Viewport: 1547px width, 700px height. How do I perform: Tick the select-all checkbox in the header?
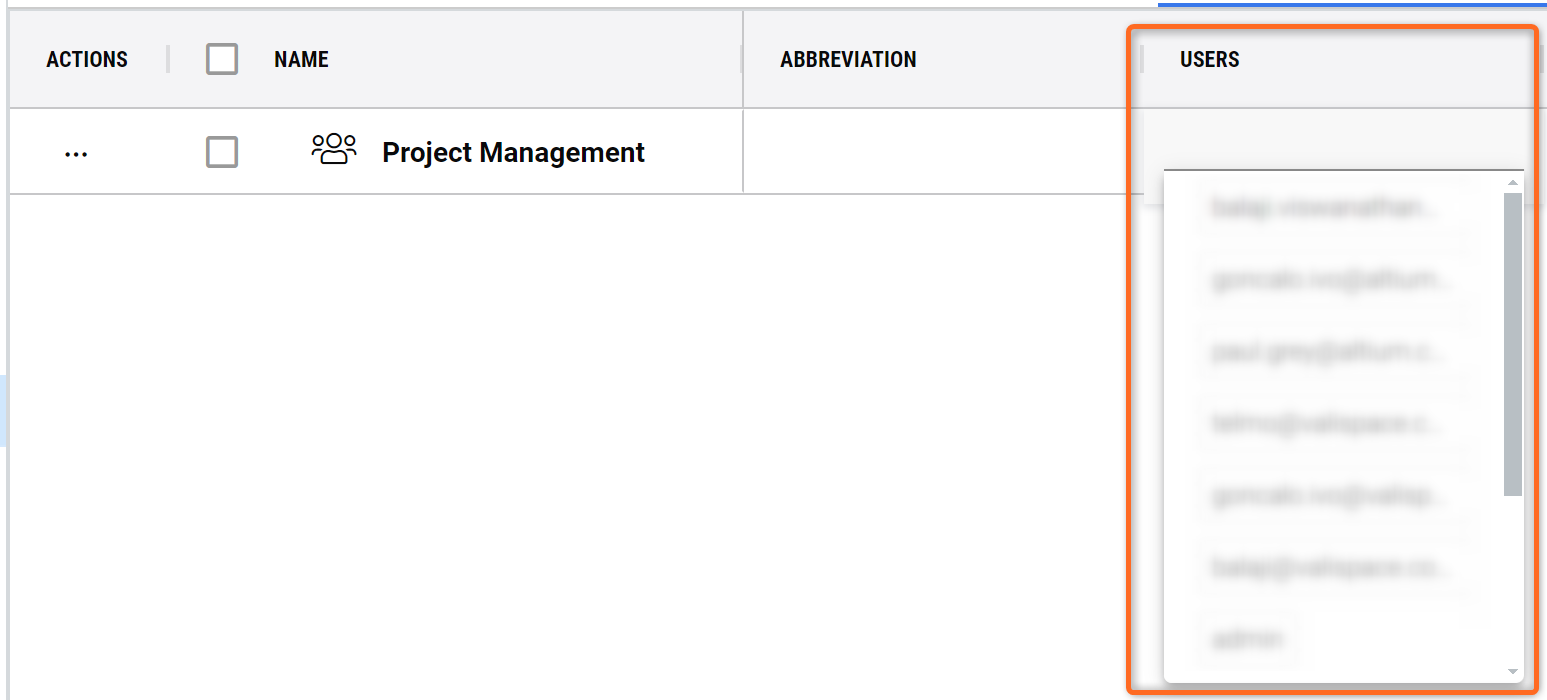coord(222,59)
